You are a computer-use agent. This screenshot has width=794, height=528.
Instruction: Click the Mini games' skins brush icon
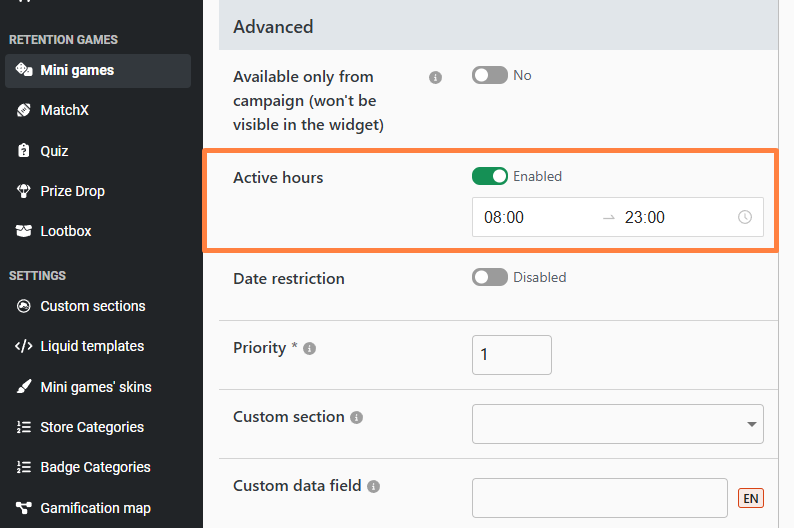[24, 387]
